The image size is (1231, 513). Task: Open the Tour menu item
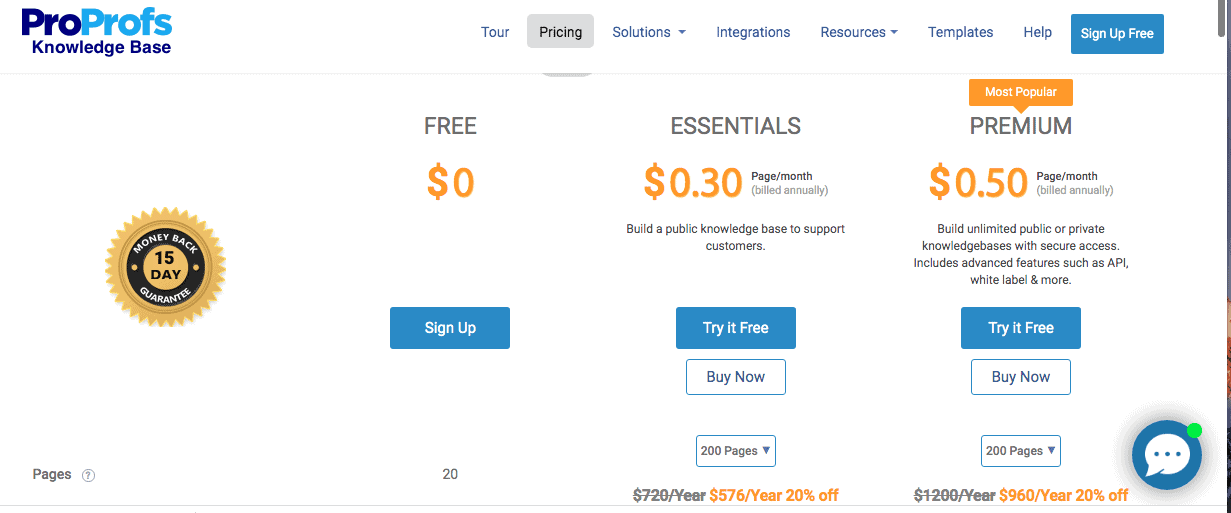pyautogui.click(x=495, y=32)
